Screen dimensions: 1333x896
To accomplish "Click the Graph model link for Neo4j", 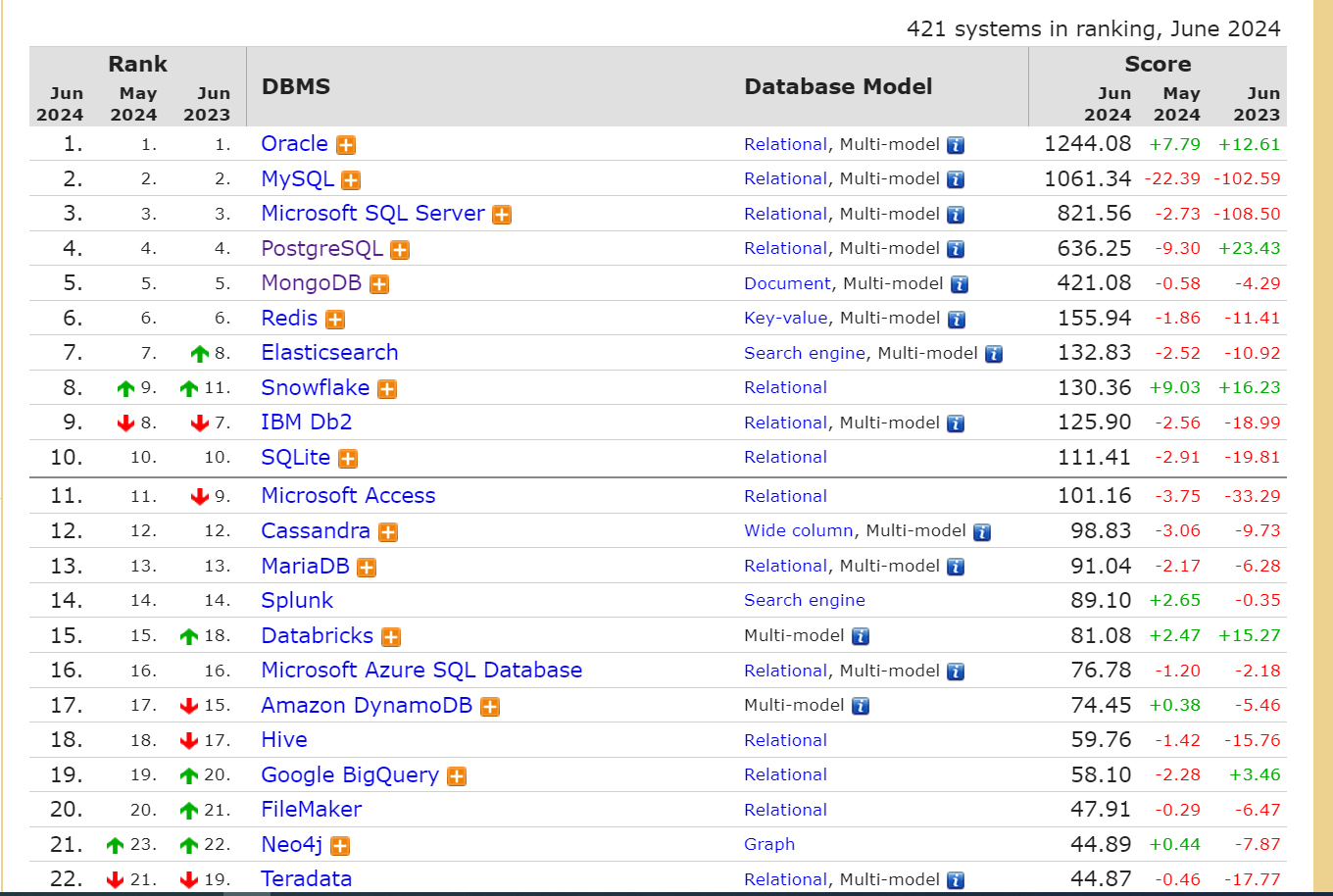I will tap(769, 844).
